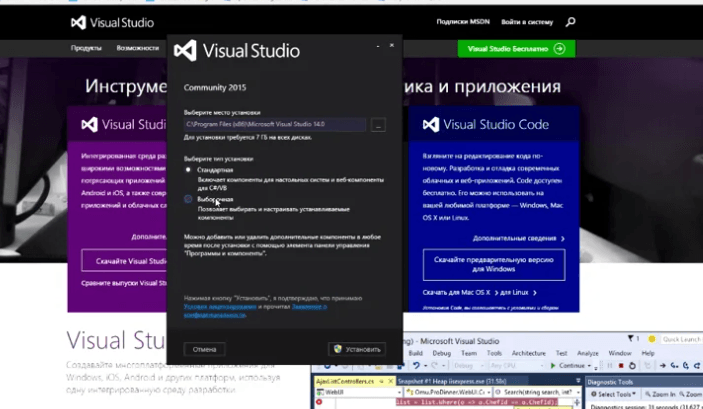The image size is (703, 409).
Task: Click the Скачайте Visual Studio download button
Action: point(124,261)
